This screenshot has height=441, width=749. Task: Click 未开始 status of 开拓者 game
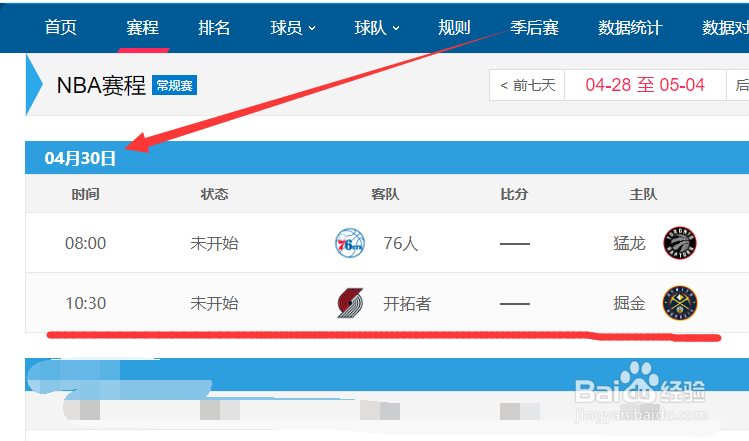tap(214, 303)
